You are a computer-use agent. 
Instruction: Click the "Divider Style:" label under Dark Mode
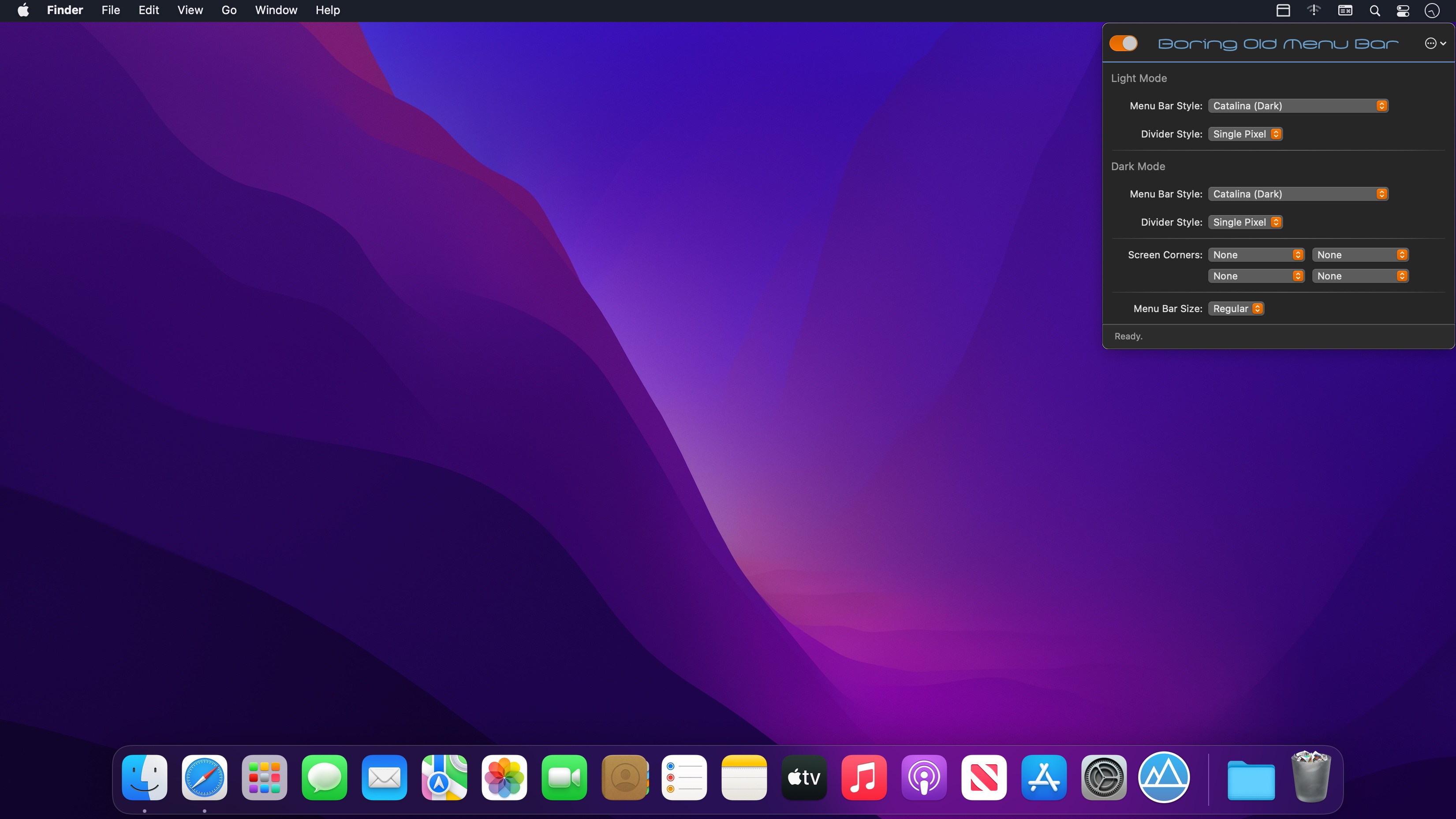pos(1172,222)
